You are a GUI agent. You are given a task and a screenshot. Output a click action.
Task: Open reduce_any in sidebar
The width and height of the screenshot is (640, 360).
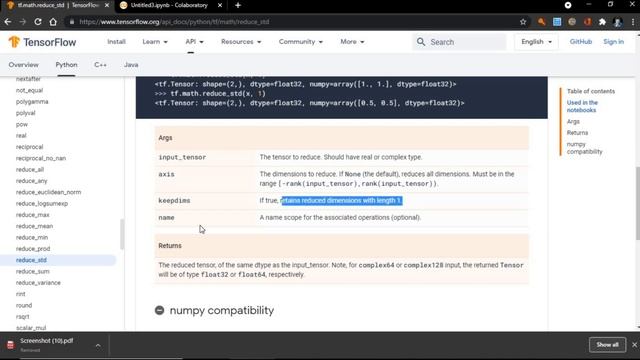[31, 180]
